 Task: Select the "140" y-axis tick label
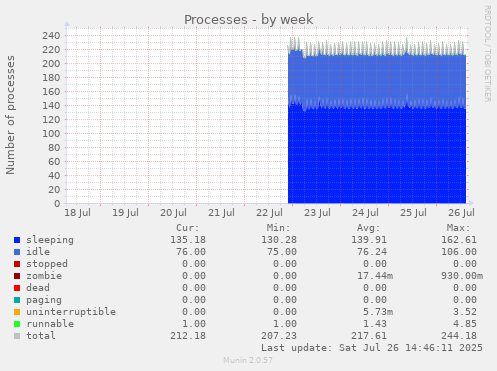(51, 106)
